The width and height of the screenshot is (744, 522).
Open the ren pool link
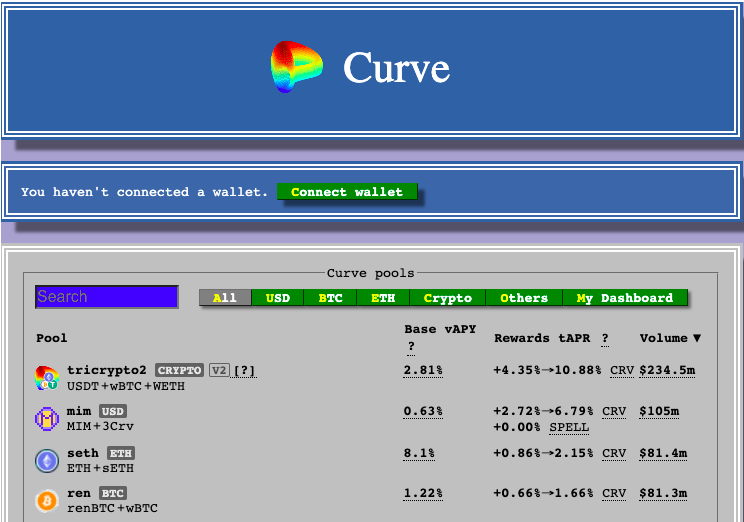79,494
